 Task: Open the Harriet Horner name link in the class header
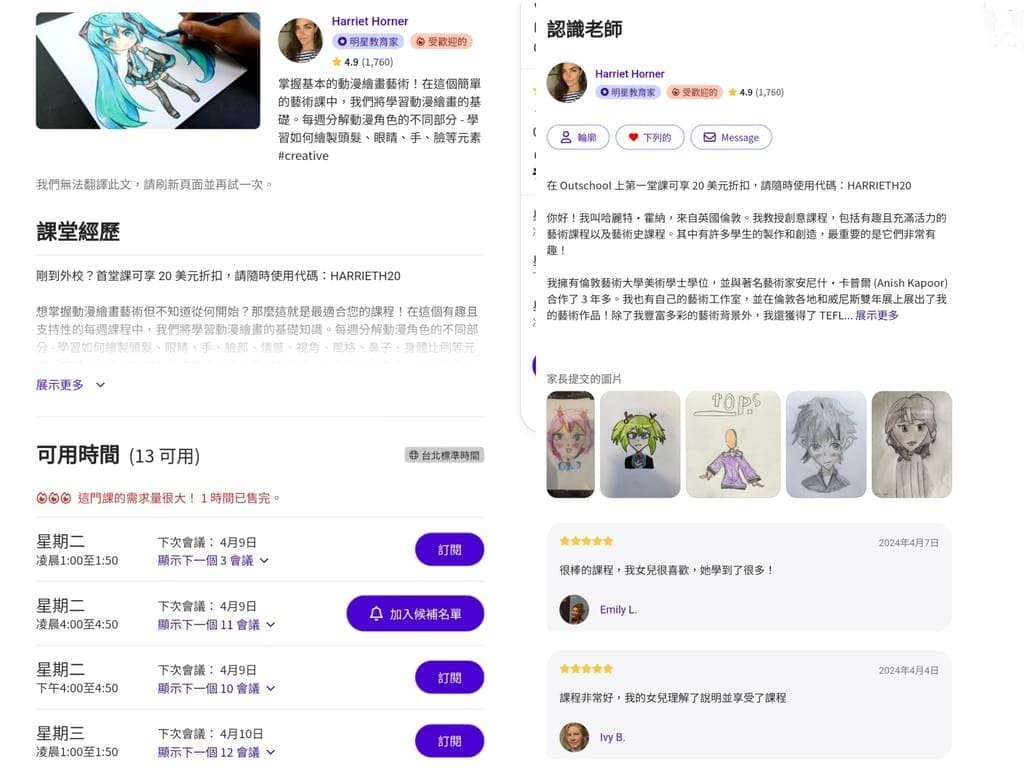pyautogui.click(x=370, y=21)
